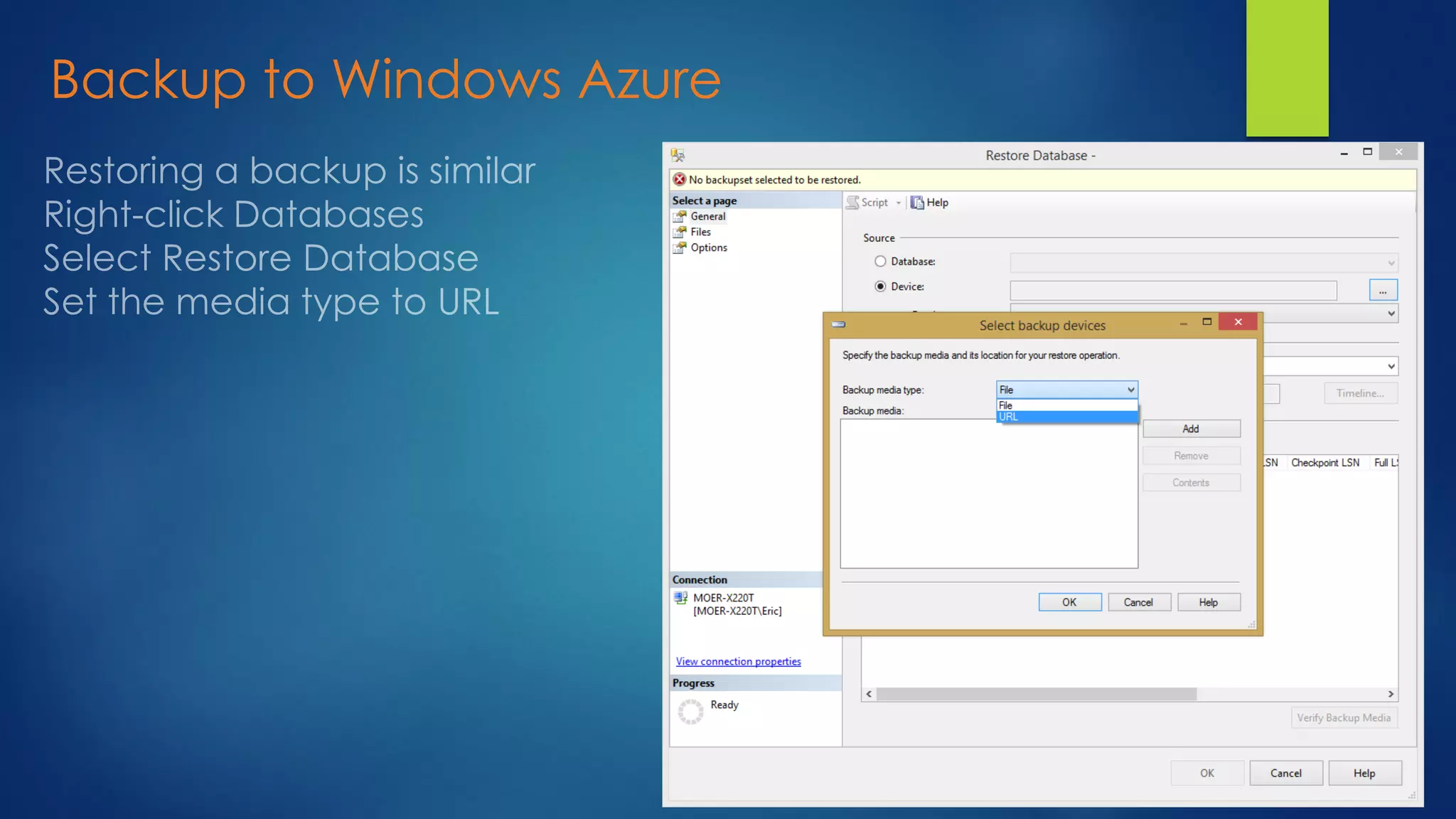Close the Select backup devices dialog
Screen dimensions: 1456x819
coord(1238,322)
